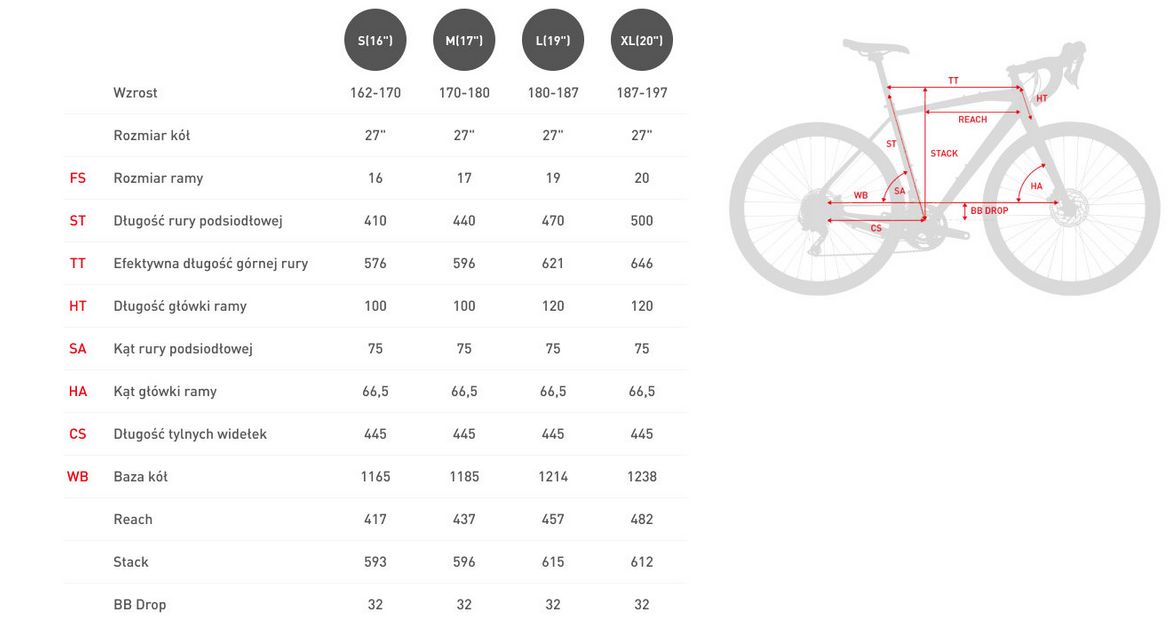Click the REACH label on bike diagram

(x=973, y=120)
